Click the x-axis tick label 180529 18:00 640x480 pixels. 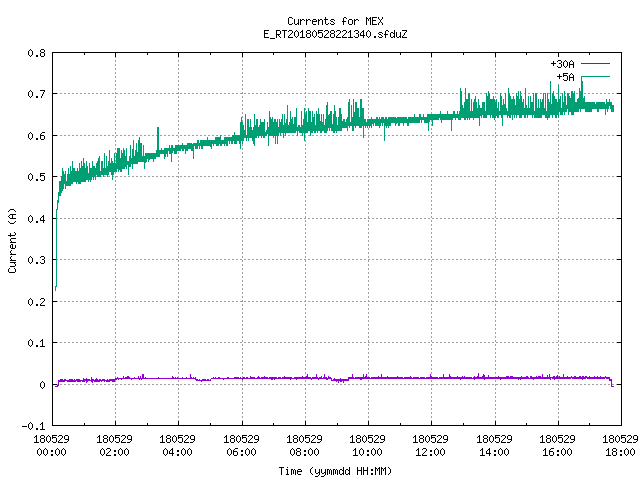(620, 446)
